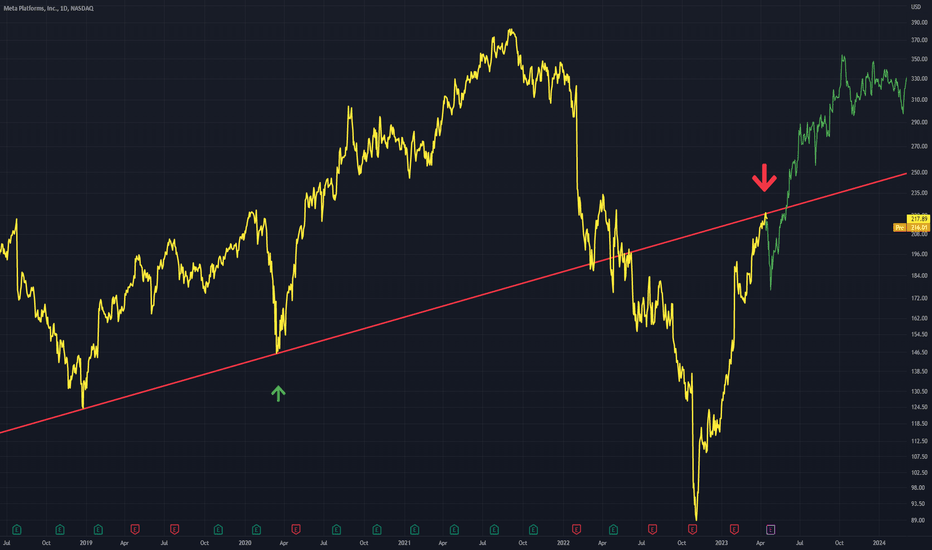Click the chart title 'Meta Platforms, Inc., 1D, NASDAQ'

[48, 8]
